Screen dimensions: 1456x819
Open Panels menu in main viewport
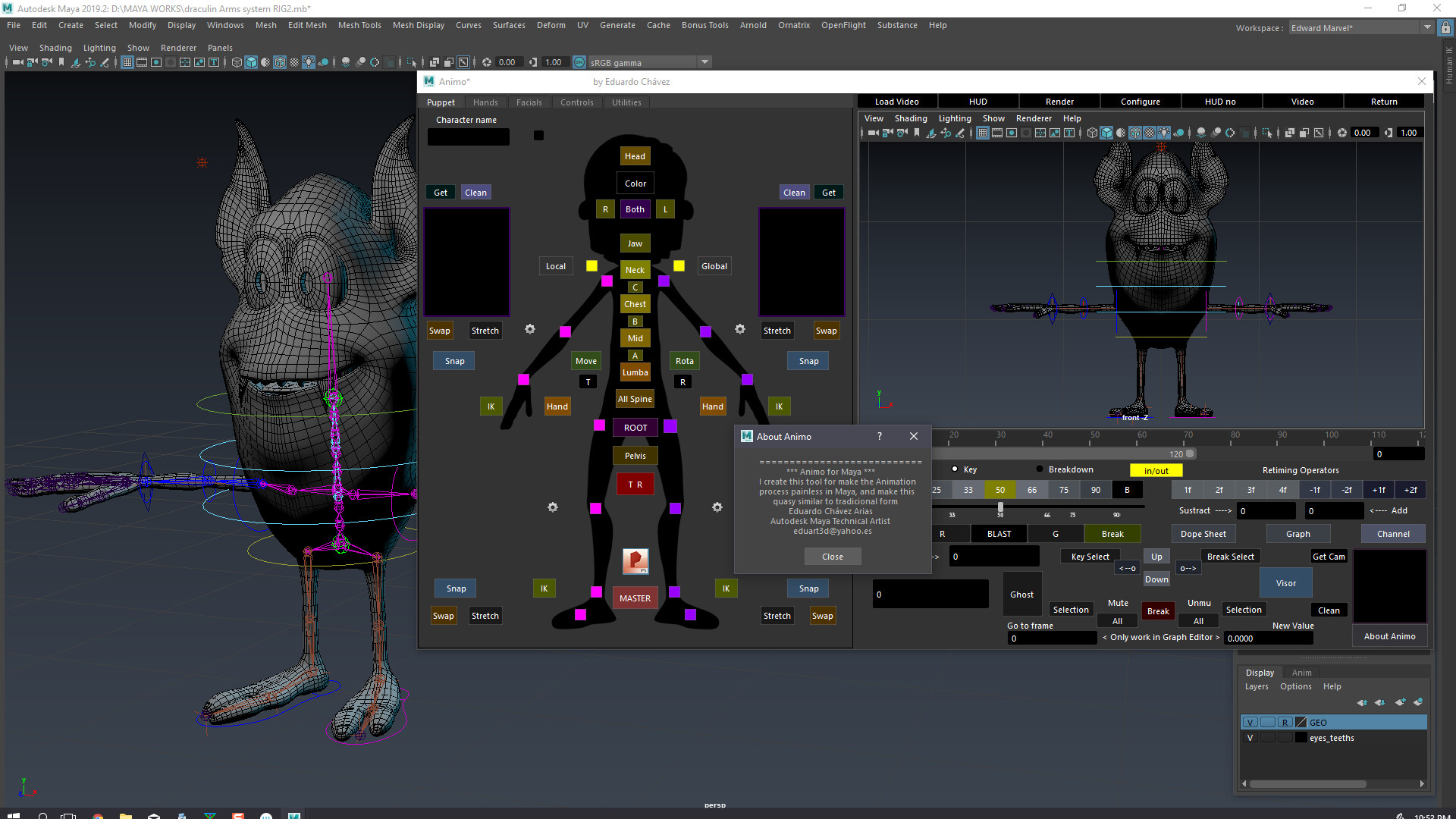click(220, 48)
